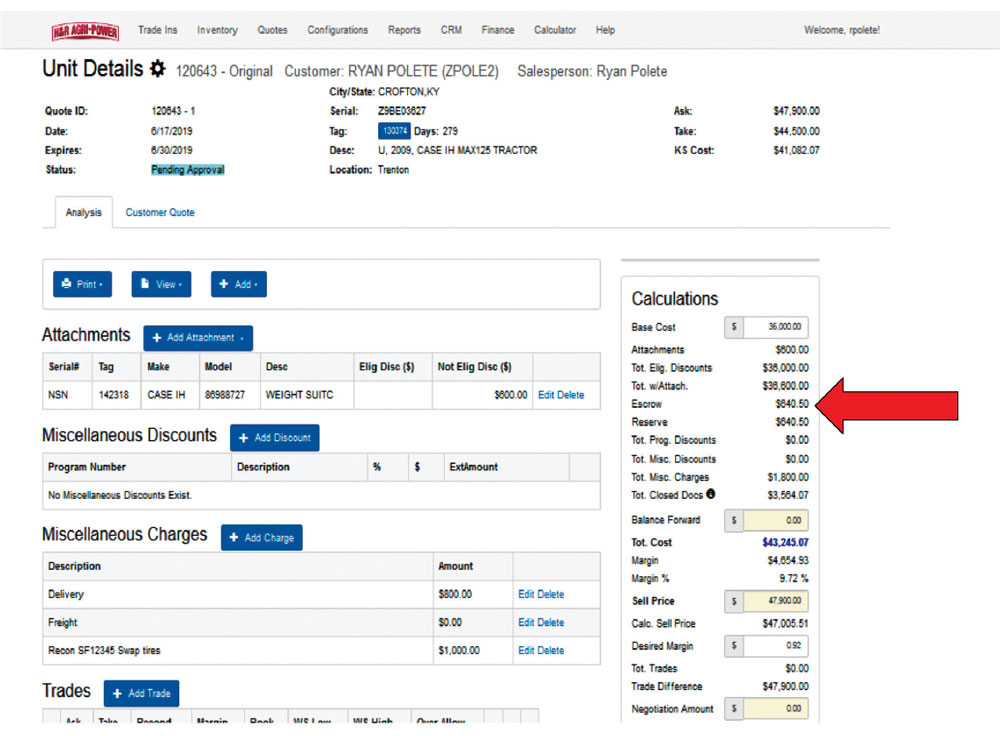This screenshot has width=1000, height=736.
Task: Click the Tot. Closed Docs info icon
Action: coord(710,494)
